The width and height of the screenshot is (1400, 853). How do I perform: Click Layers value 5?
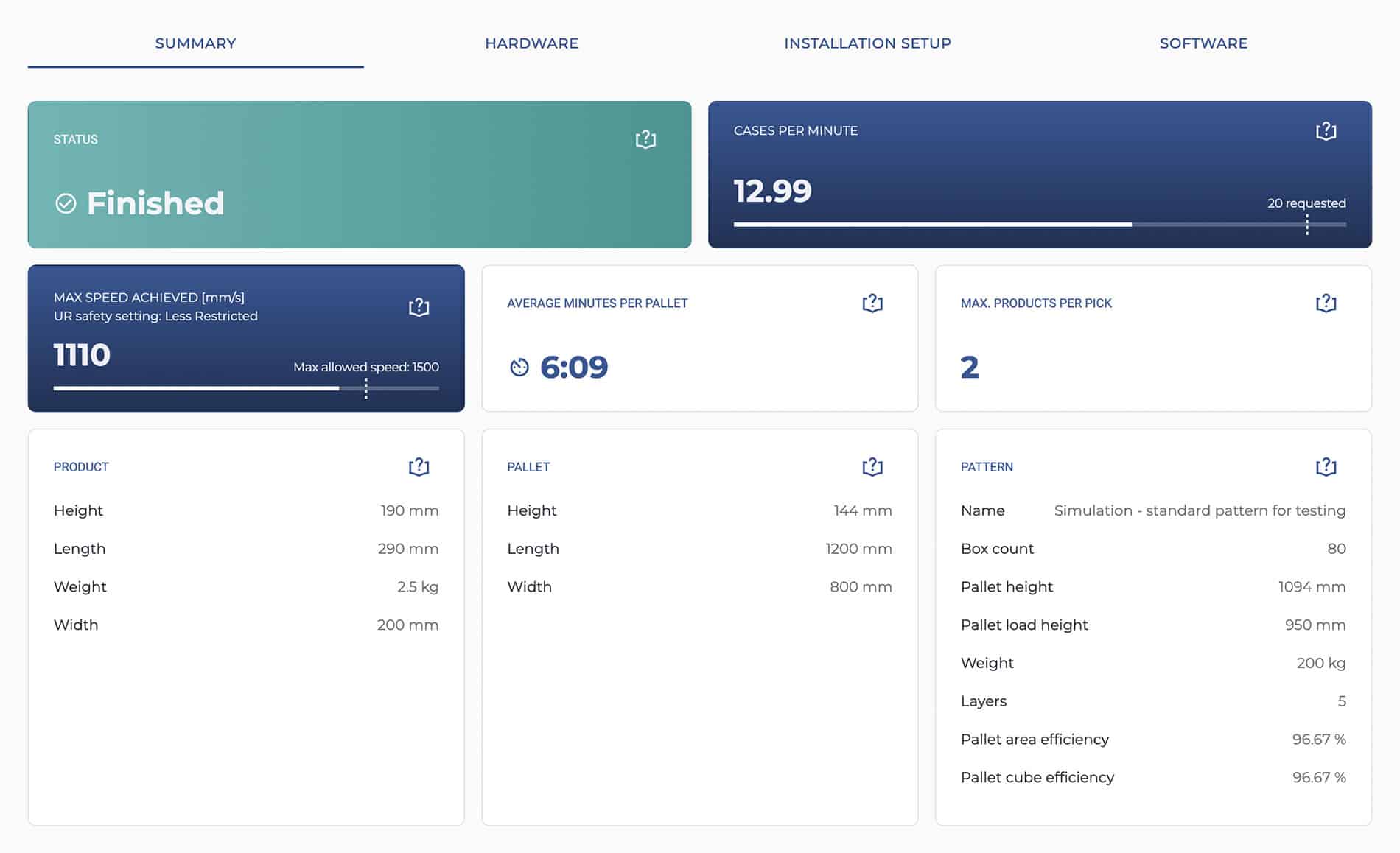(x=1342, y=701)
